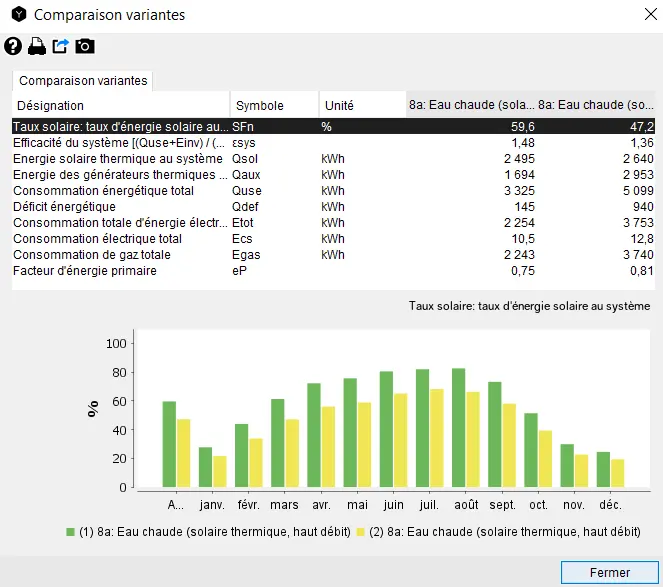Click the Symbole column header
The height and width of the screenshot is (587, 663).
[273, 105]
